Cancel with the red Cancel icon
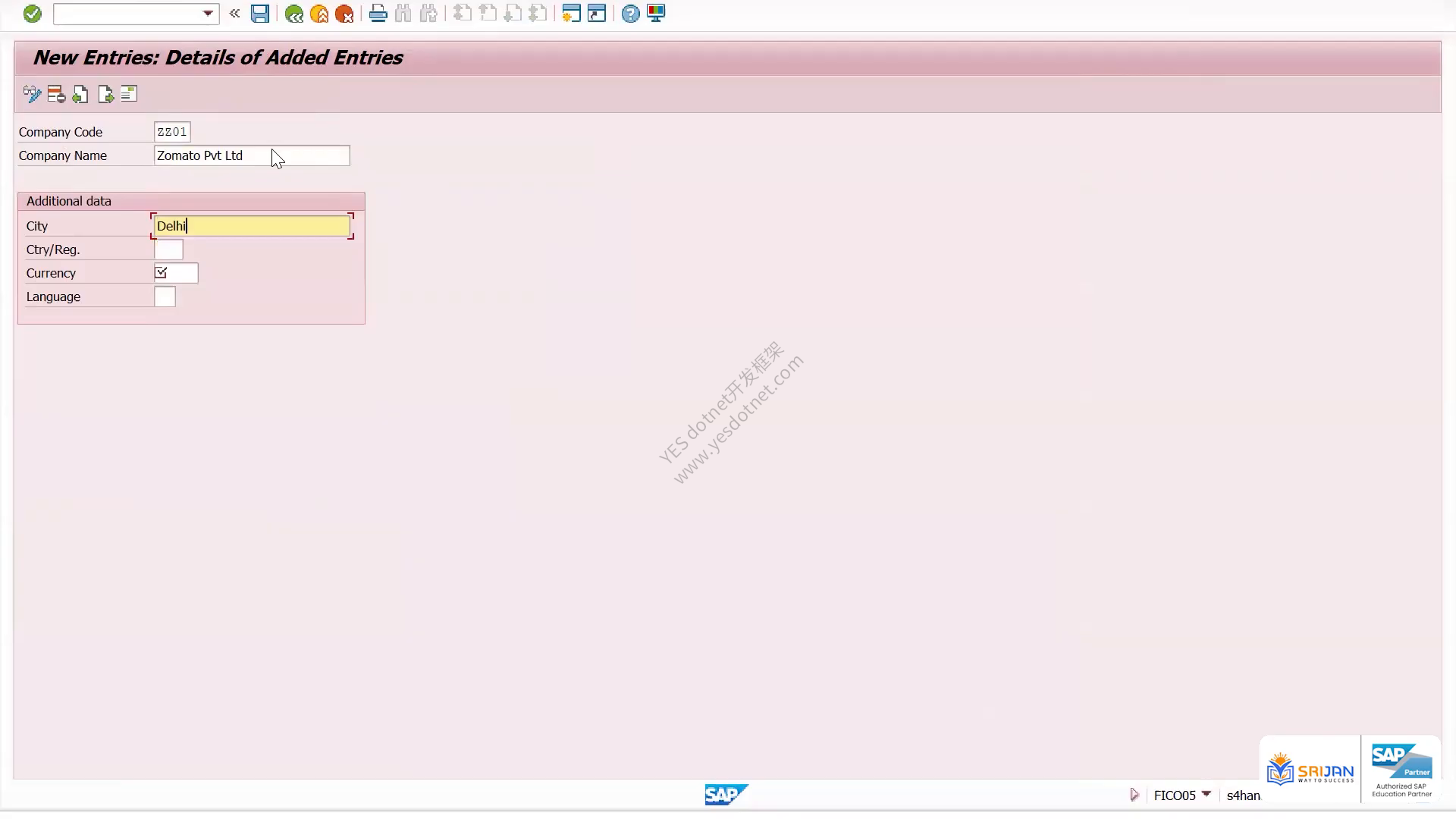The width and height of the screenshot is (1456, 819). pyautogui.click(x=344, y=14)
